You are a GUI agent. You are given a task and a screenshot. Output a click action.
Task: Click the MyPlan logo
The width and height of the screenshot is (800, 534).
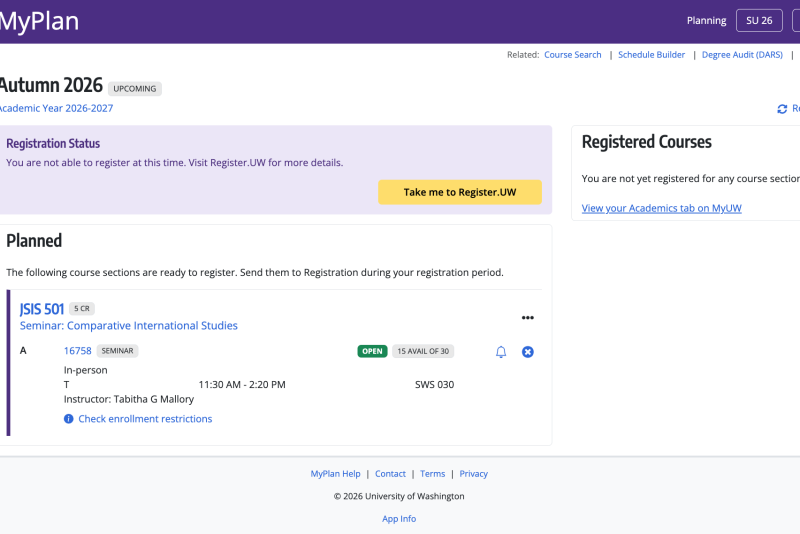point(39,21)
